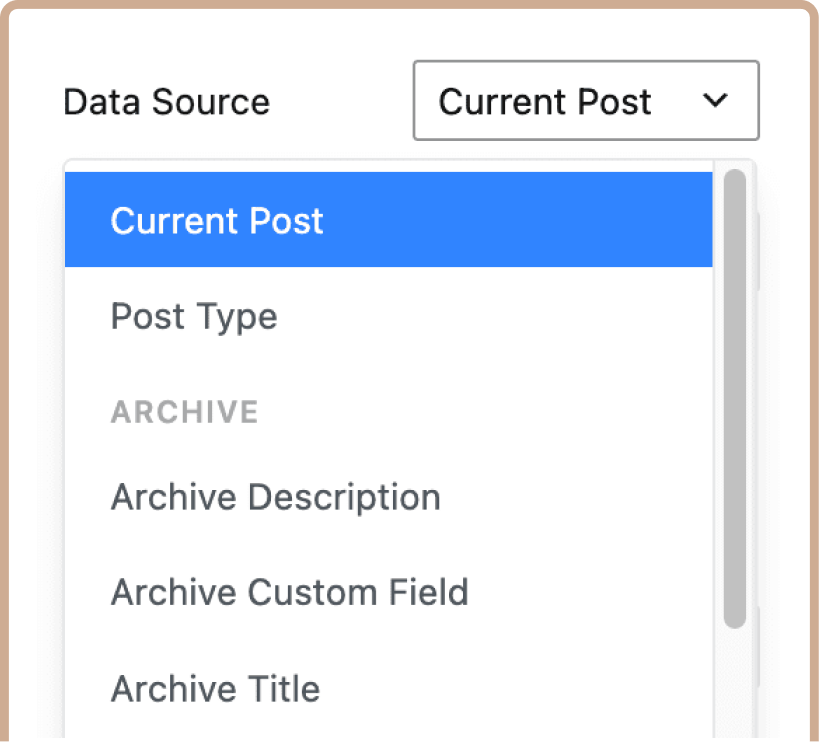Click the Data Source field label
819x742 pixels.
pos(167,101)
